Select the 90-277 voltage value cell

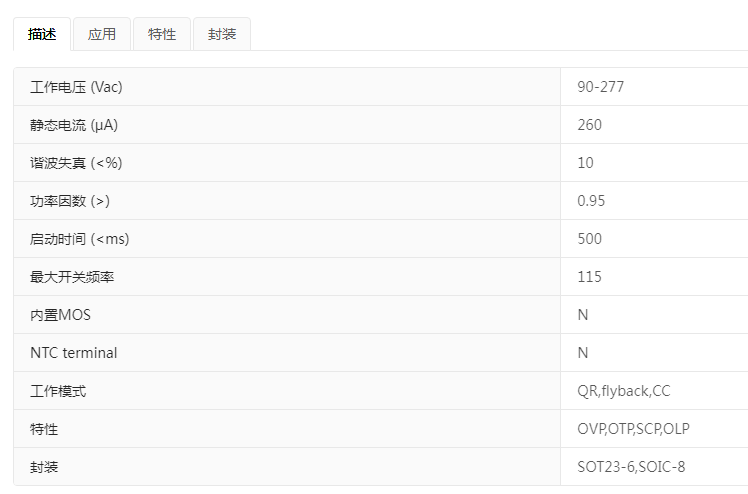pyautogui.click(x=601, y=87)
